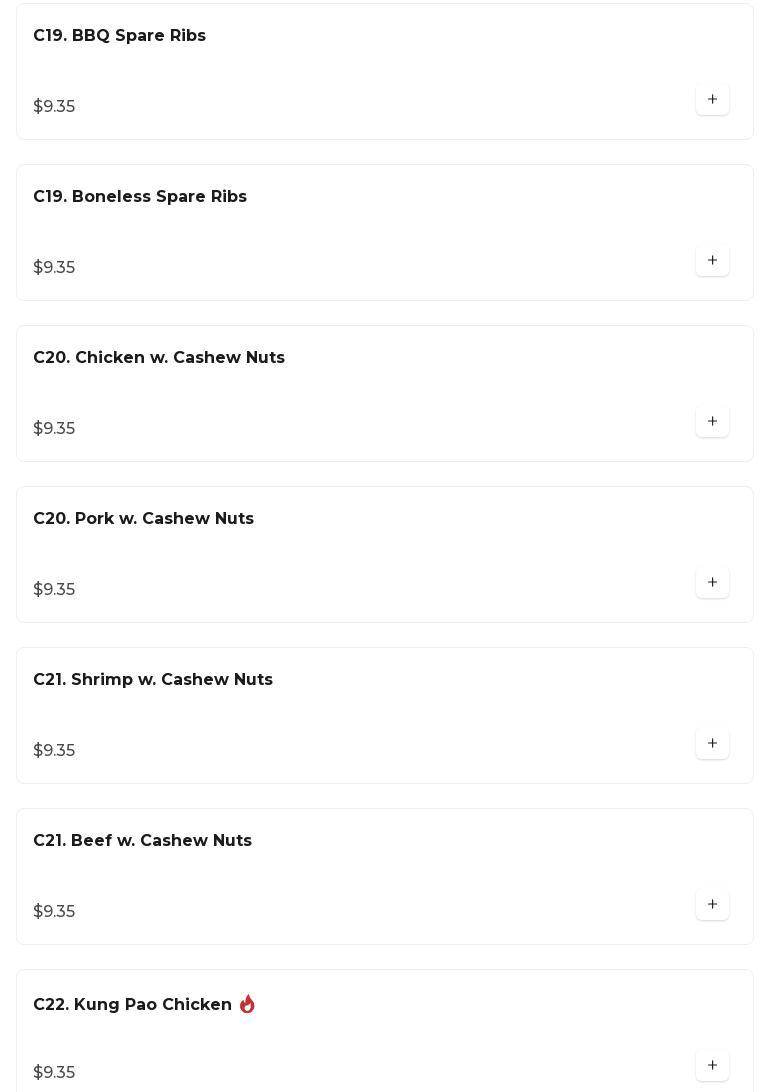Viewport: 770px width, 1092px height.
Task: Click spicy flame icon beside Kung Pao Chicken
Action: click(247, 1004)
